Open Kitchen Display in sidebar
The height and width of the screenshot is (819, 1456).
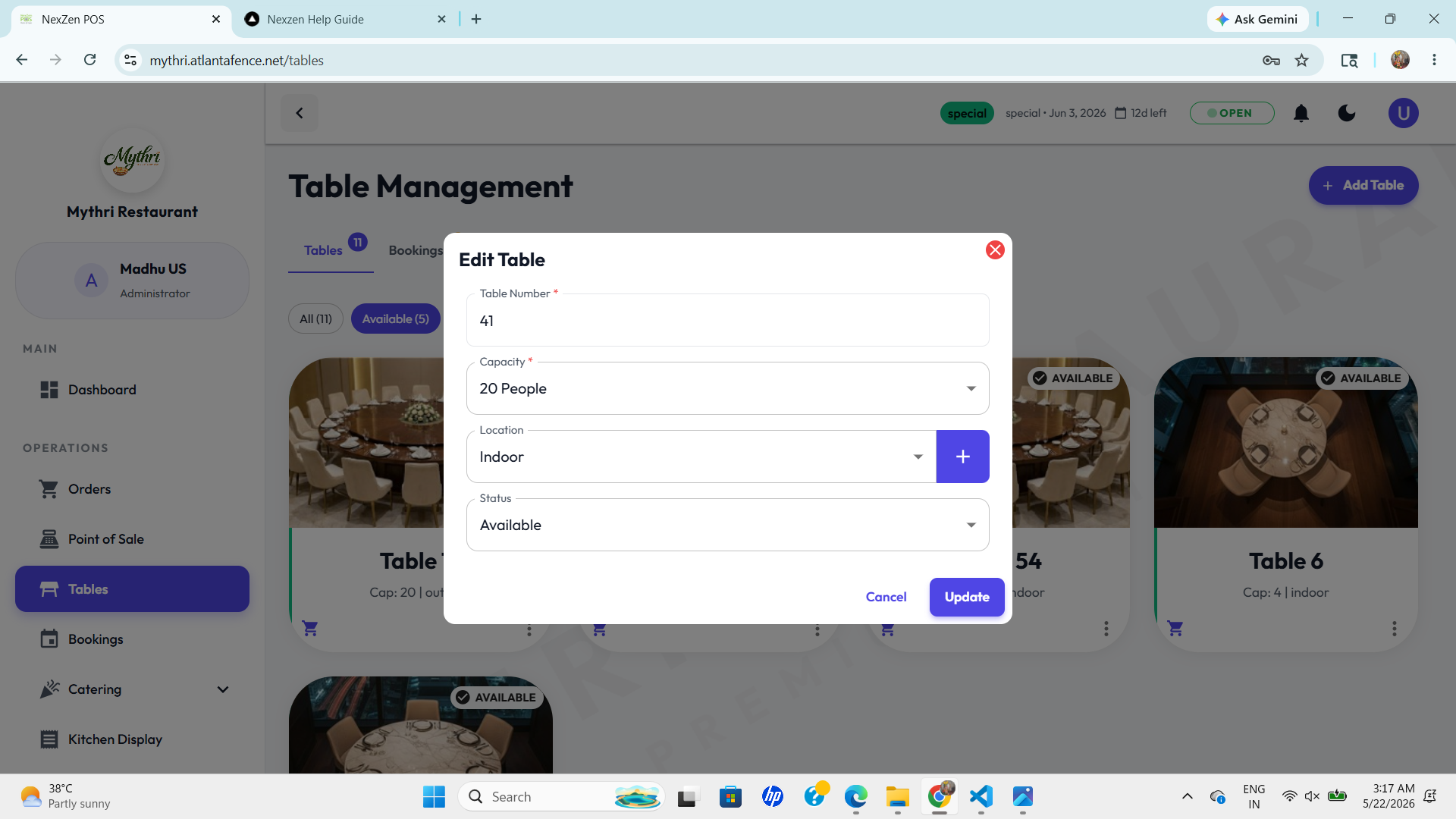pyautogui.click(x=132, y=739)
